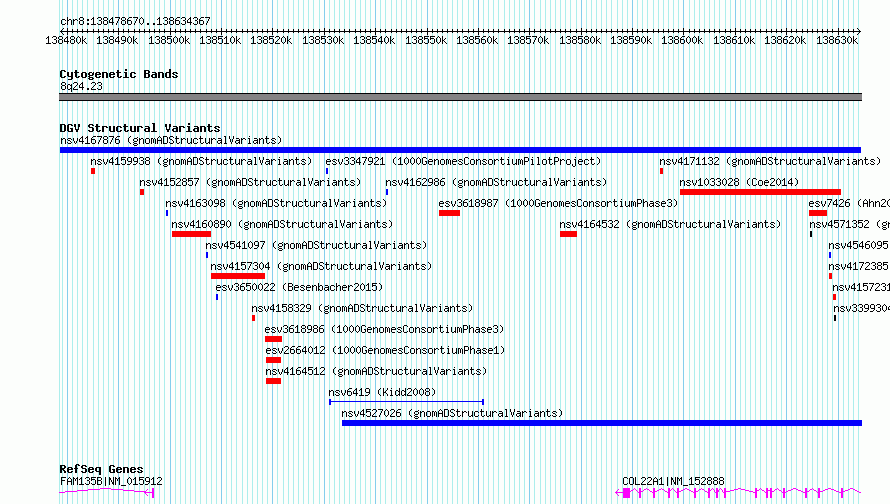Screen dimensions: 890x504
Task: Click the red esv7426 variant bar
Action: [818, 213]
